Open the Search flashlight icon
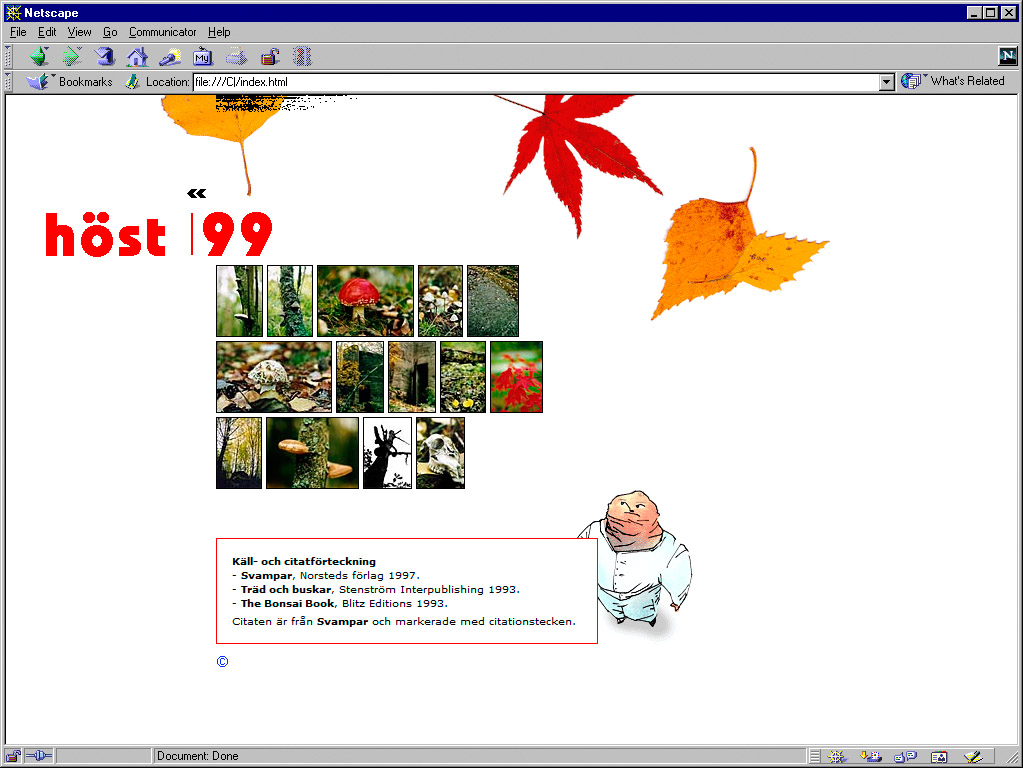The width and height of the screenshot is (1023, 768). (x=170, y=57)
